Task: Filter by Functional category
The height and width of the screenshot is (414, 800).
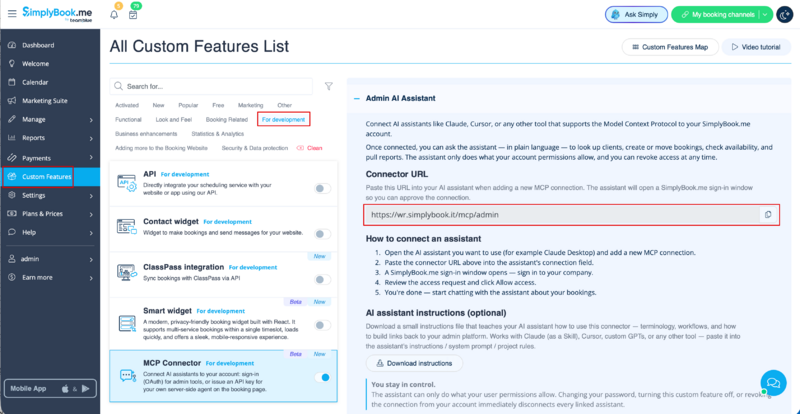Action: 129,119
